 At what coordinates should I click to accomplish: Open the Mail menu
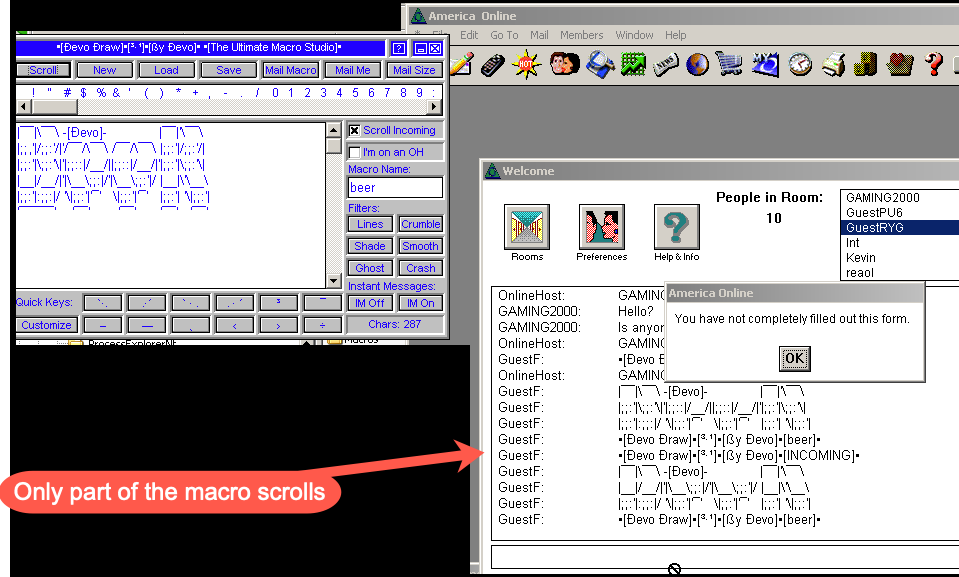[x=539, y=35]
